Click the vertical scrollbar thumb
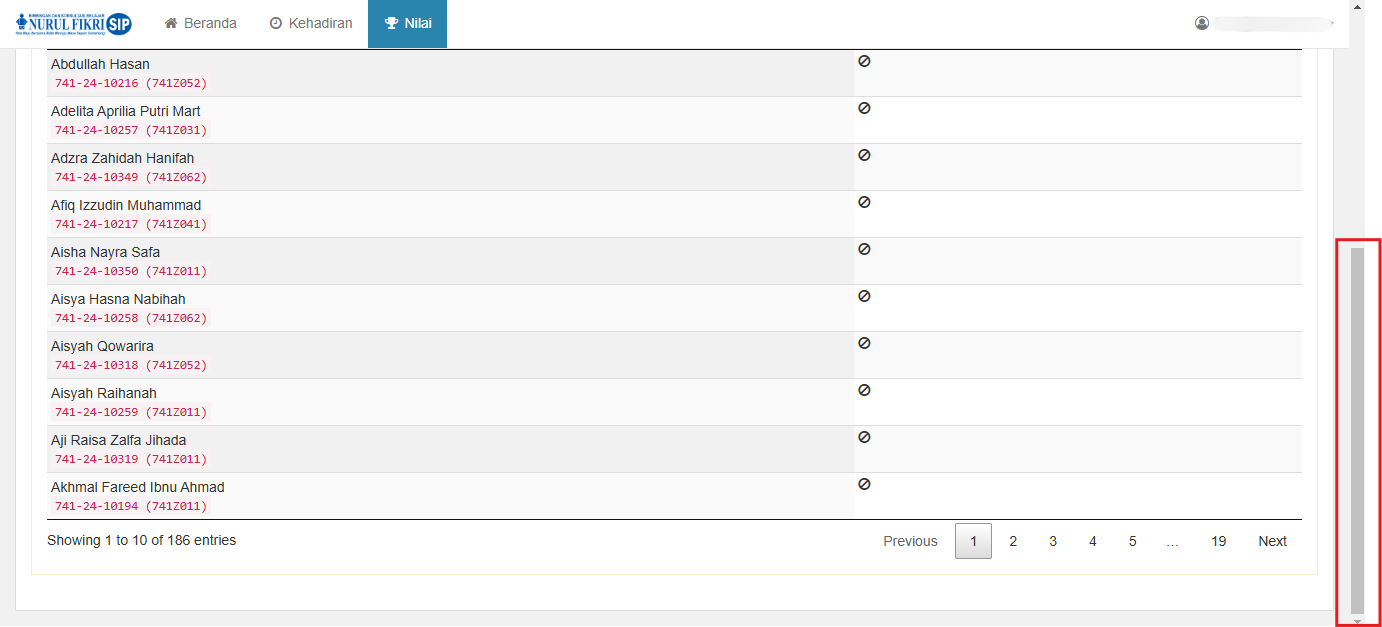Screen dimensions: 1382x627 (1357, 430)
